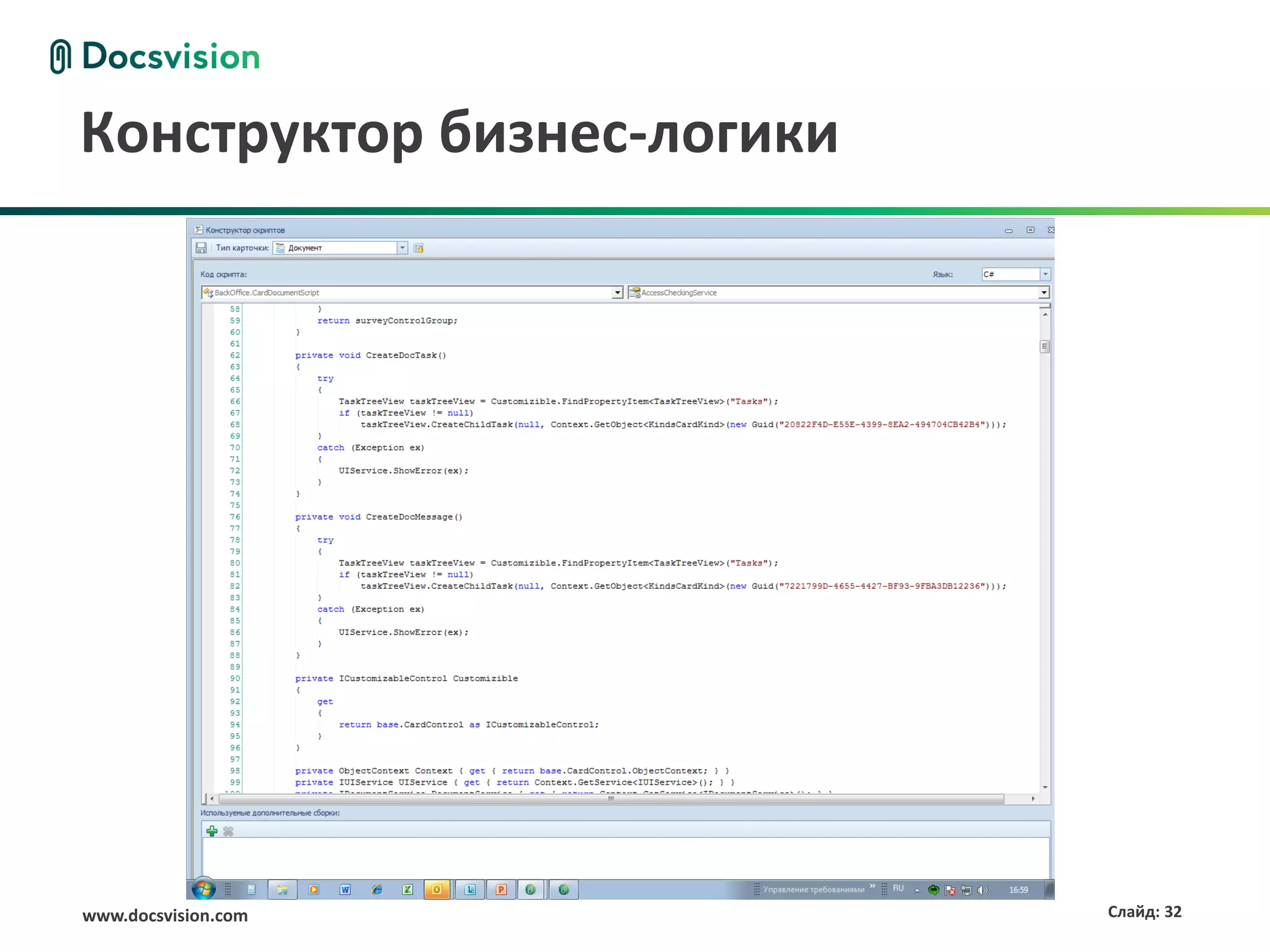
Task: Open Microsoft Word from the taskbar
Action: pyautogui.click(x=345, y=890)
